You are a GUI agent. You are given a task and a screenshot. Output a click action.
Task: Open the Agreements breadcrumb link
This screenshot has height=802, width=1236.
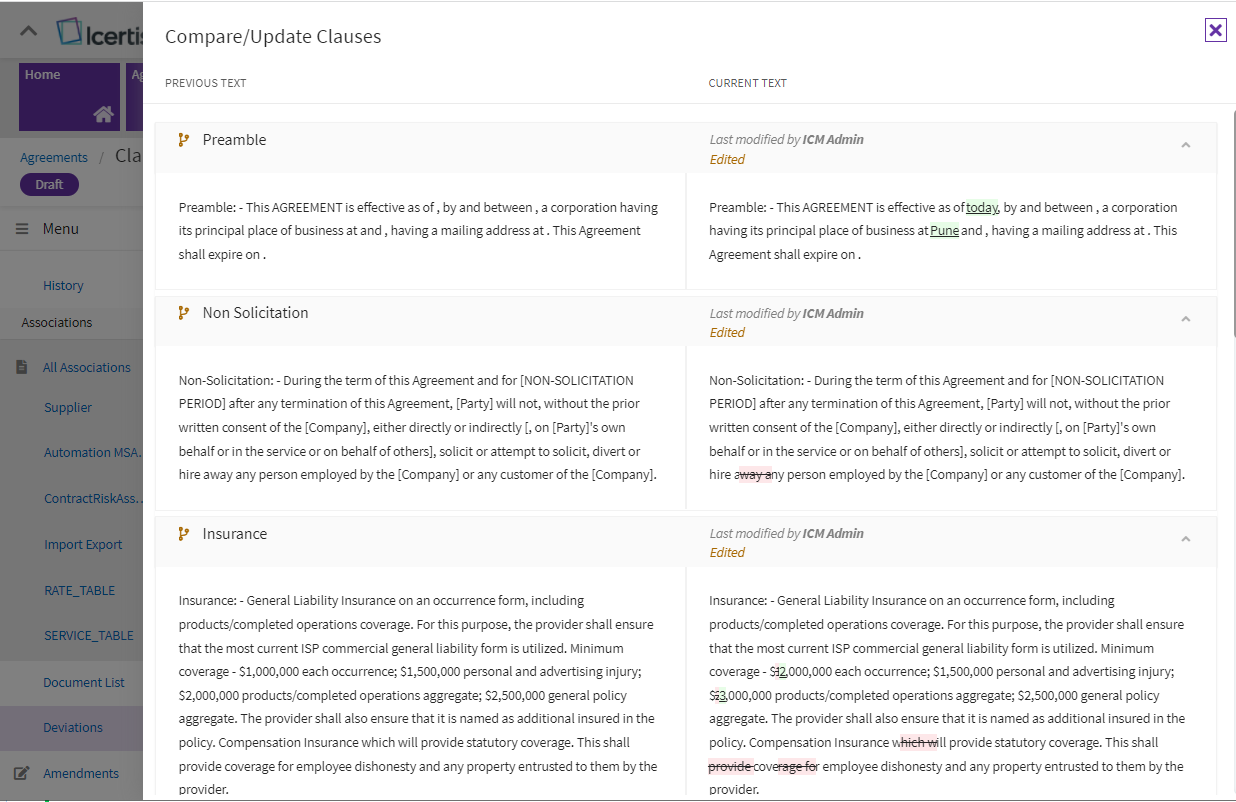point(54,157)
